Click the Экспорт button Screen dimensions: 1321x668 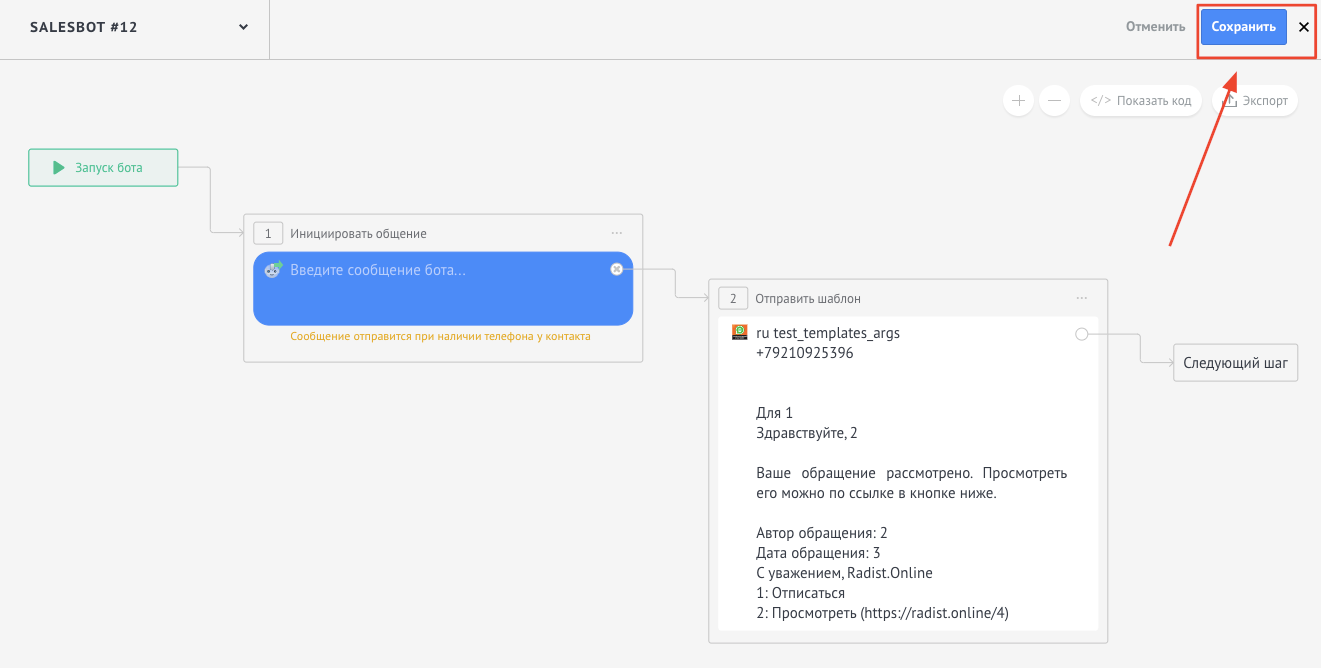pyautogui.click(x=1255, y=100)
